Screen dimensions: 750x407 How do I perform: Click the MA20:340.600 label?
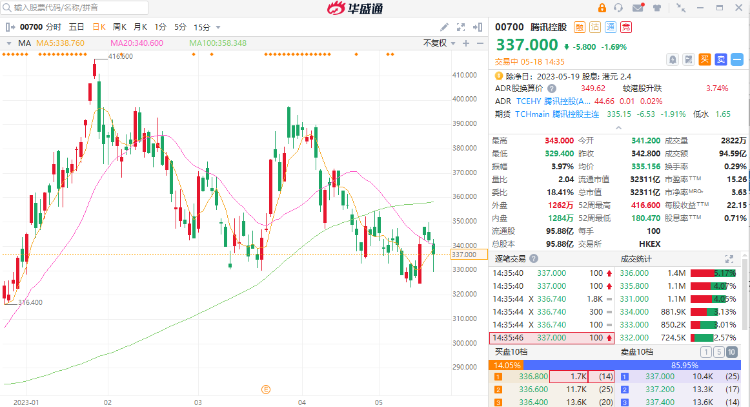(137, 44)
